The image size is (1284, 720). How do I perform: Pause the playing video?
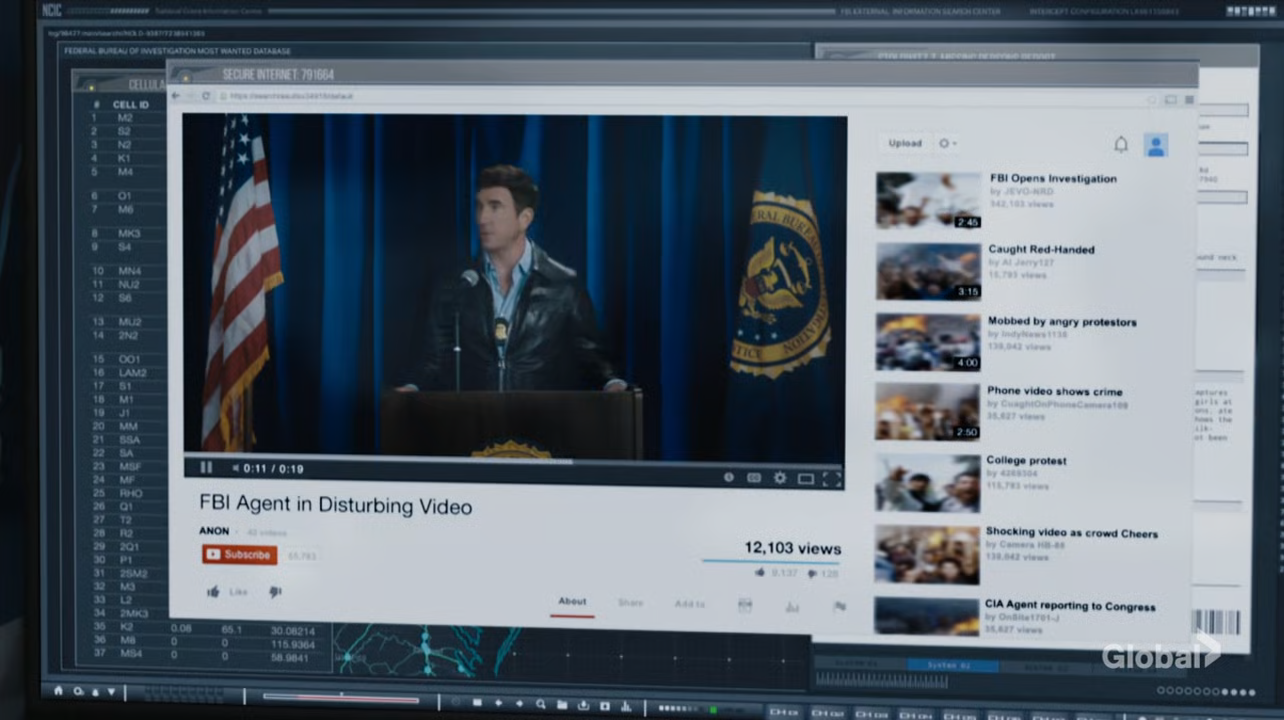(x=207, y=467)
